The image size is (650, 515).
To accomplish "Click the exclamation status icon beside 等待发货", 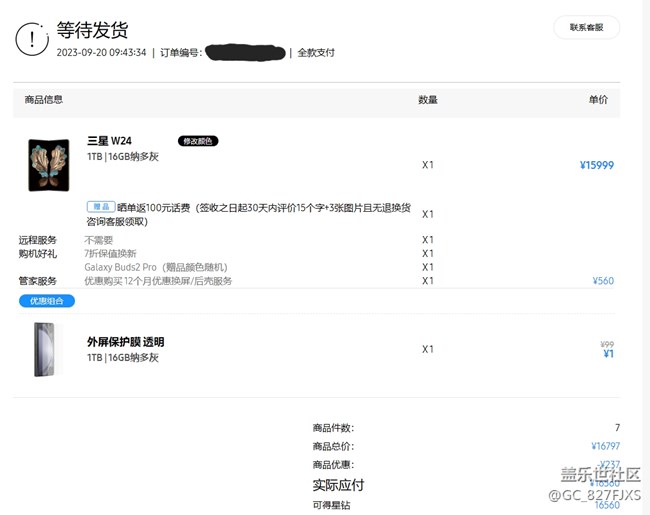I will tap(32, 39).
